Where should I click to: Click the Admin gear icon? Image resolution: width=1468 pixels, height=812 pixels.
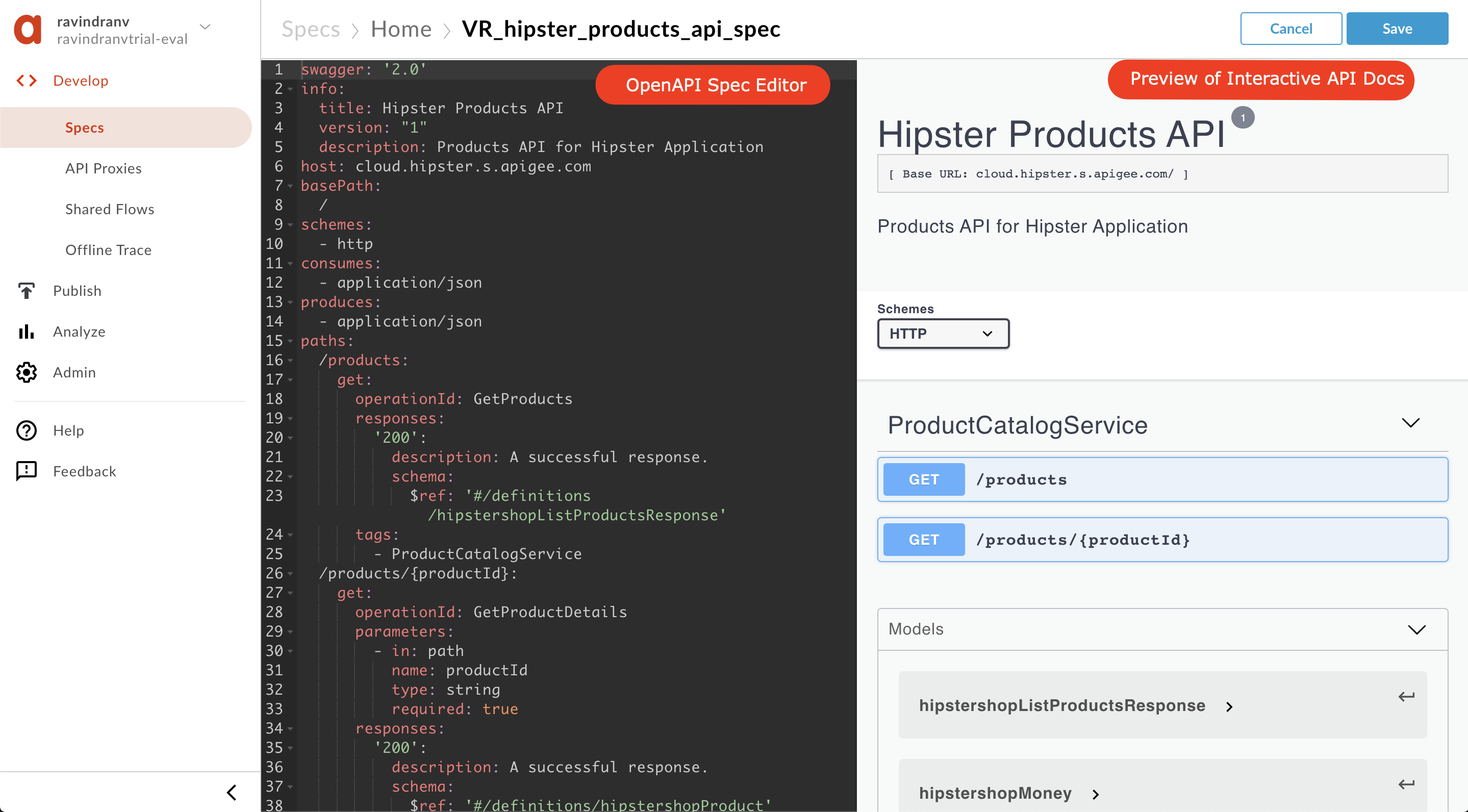click(x=26, y=373)
